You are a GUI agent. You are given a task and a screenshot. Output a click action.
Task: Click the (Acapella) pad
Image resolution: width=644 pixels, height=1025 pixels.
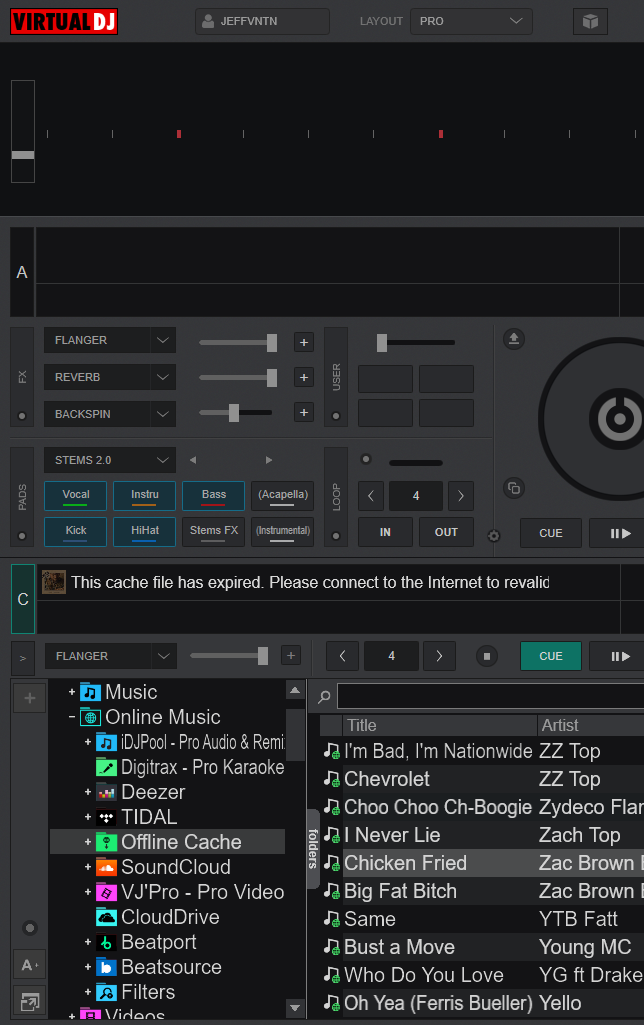tap(282, 496)
